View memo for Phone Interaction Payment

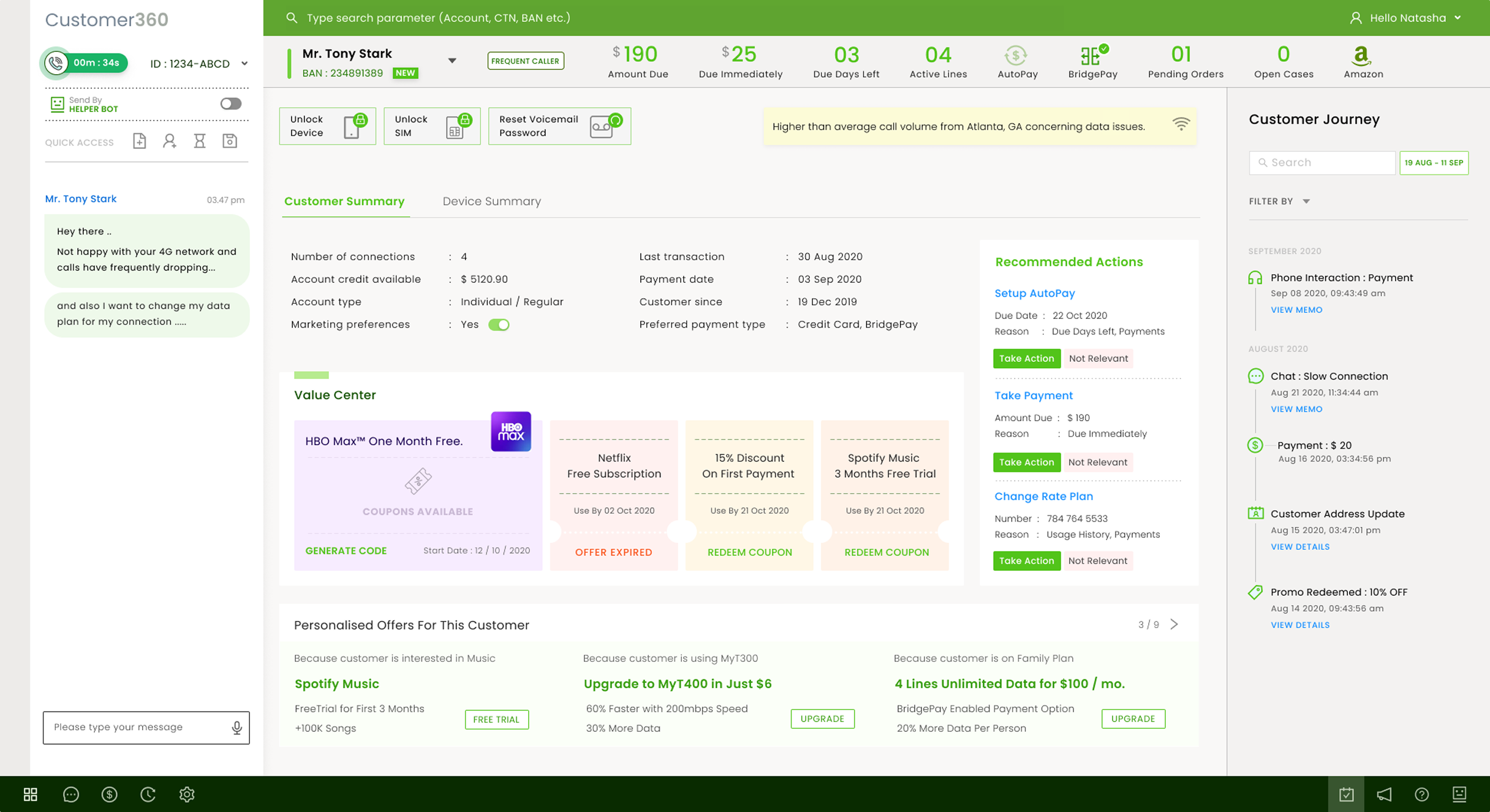(1296, 310)
